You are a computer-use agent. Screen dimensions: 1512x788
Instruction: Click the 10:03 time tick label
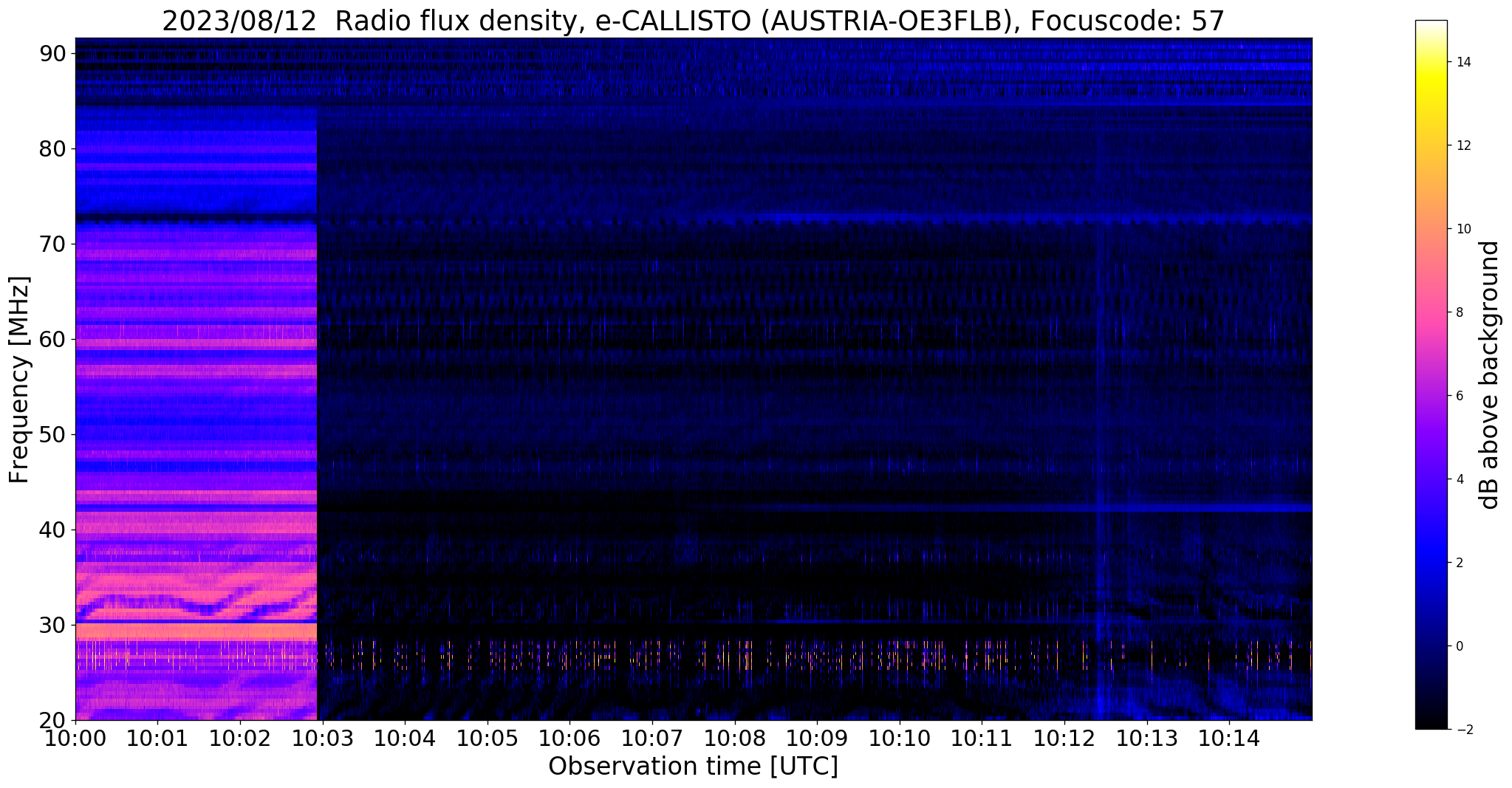pos(323,738)
